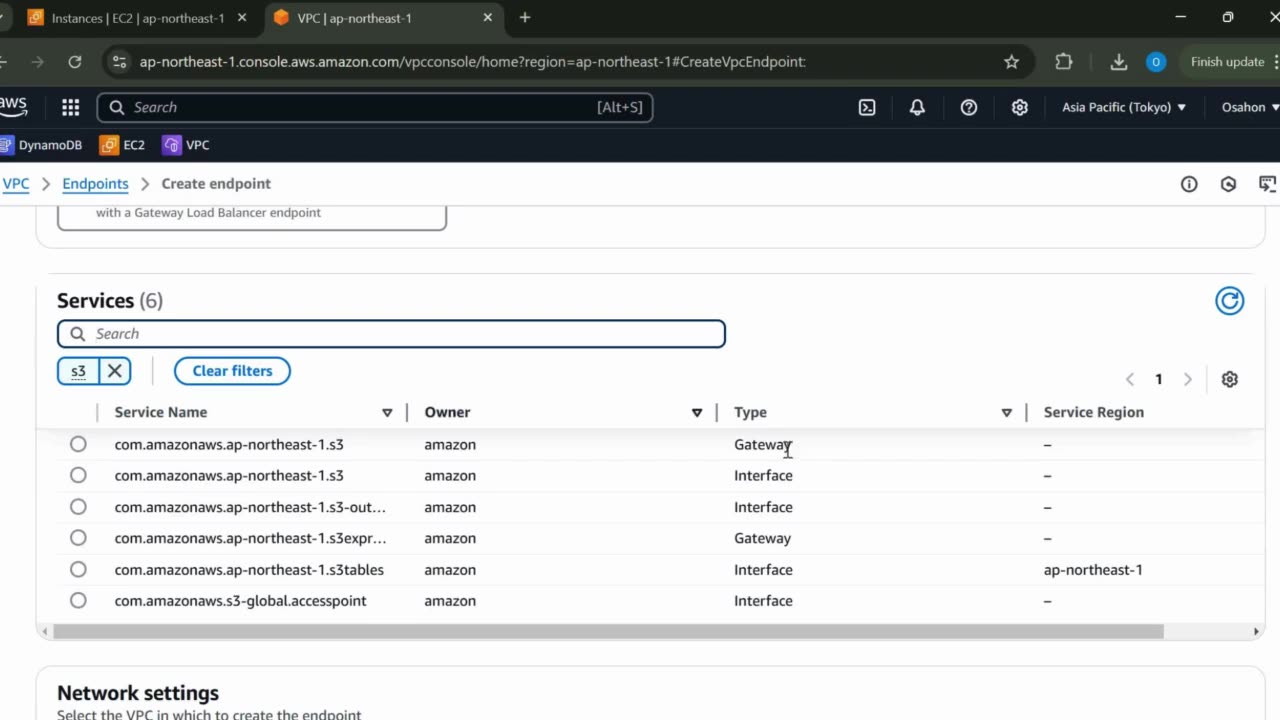Open the Asia Pacific (Tokyo) region dropdown
This screenshot has width=1280, height=720.
click(x=1124, y=107)
